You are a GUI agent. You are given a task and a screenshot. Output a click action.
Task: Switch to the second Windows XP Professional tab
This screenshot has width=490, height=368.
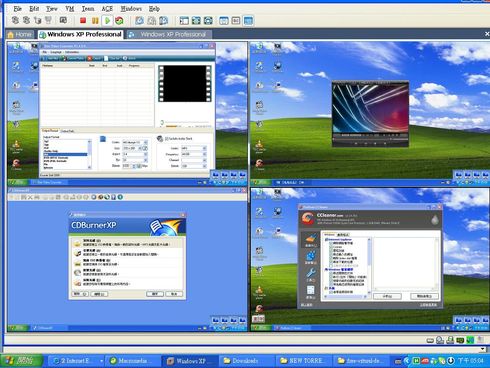(168, 34)
